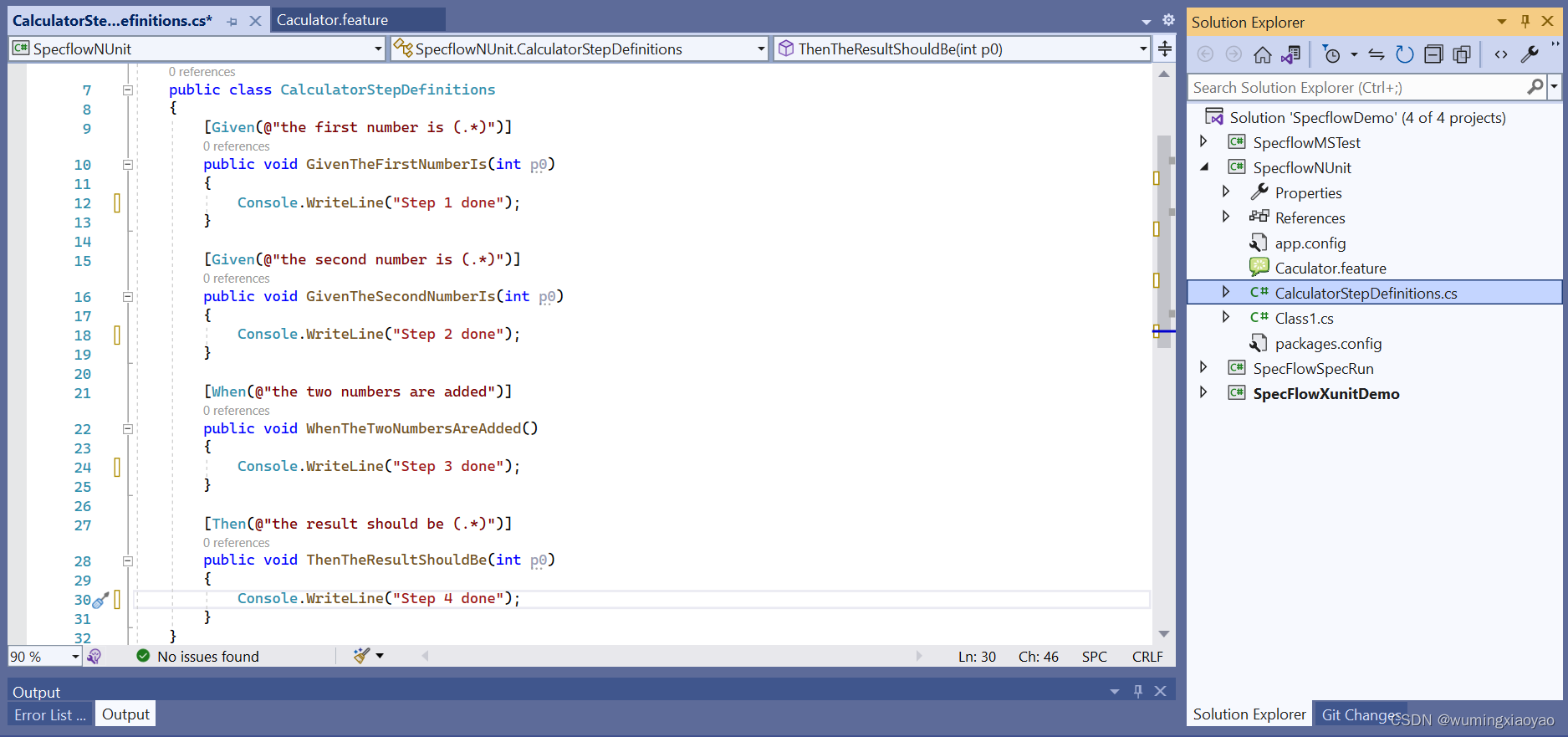Expand the References node

click(1226, 217)
